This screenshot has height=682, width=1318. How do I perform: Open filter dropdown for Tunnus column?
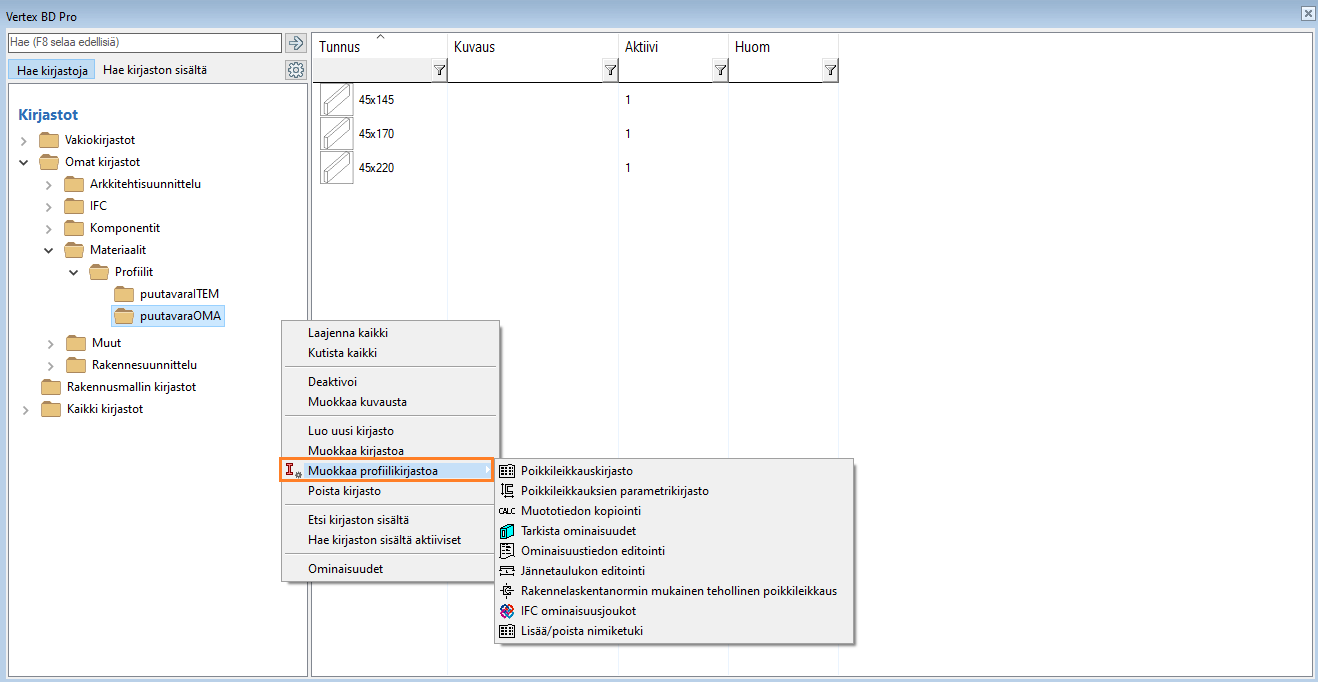pos(439,70)
